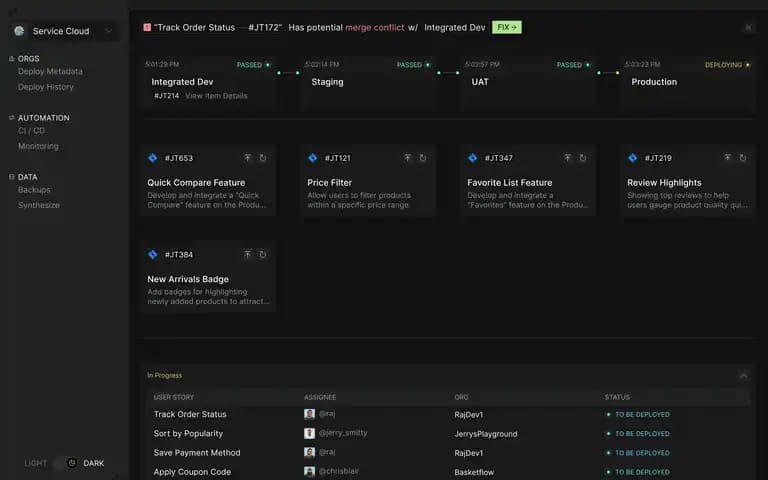Screen dimensions: 768x480
Task: Click the USER STORY column header
Action: click(x=173, y=397)
